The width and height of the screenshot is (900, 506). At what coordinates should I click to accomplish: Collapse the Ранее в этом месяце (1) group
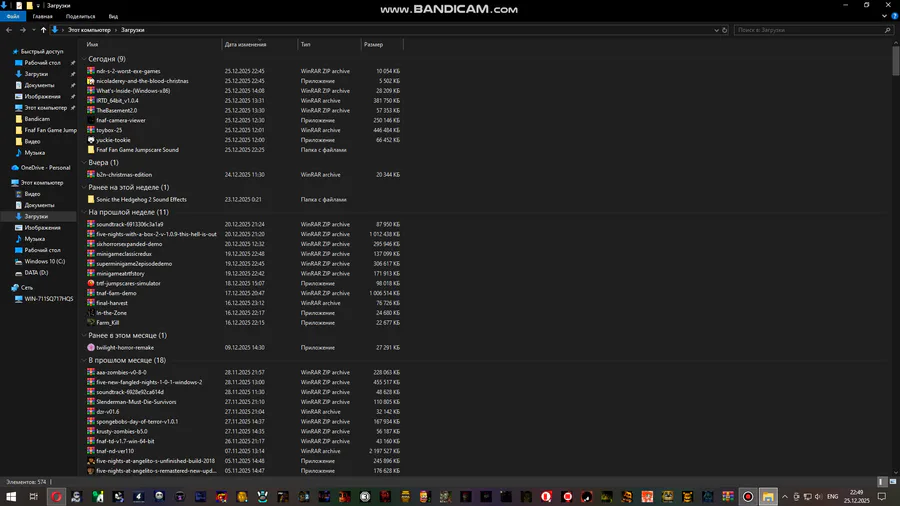84,336
